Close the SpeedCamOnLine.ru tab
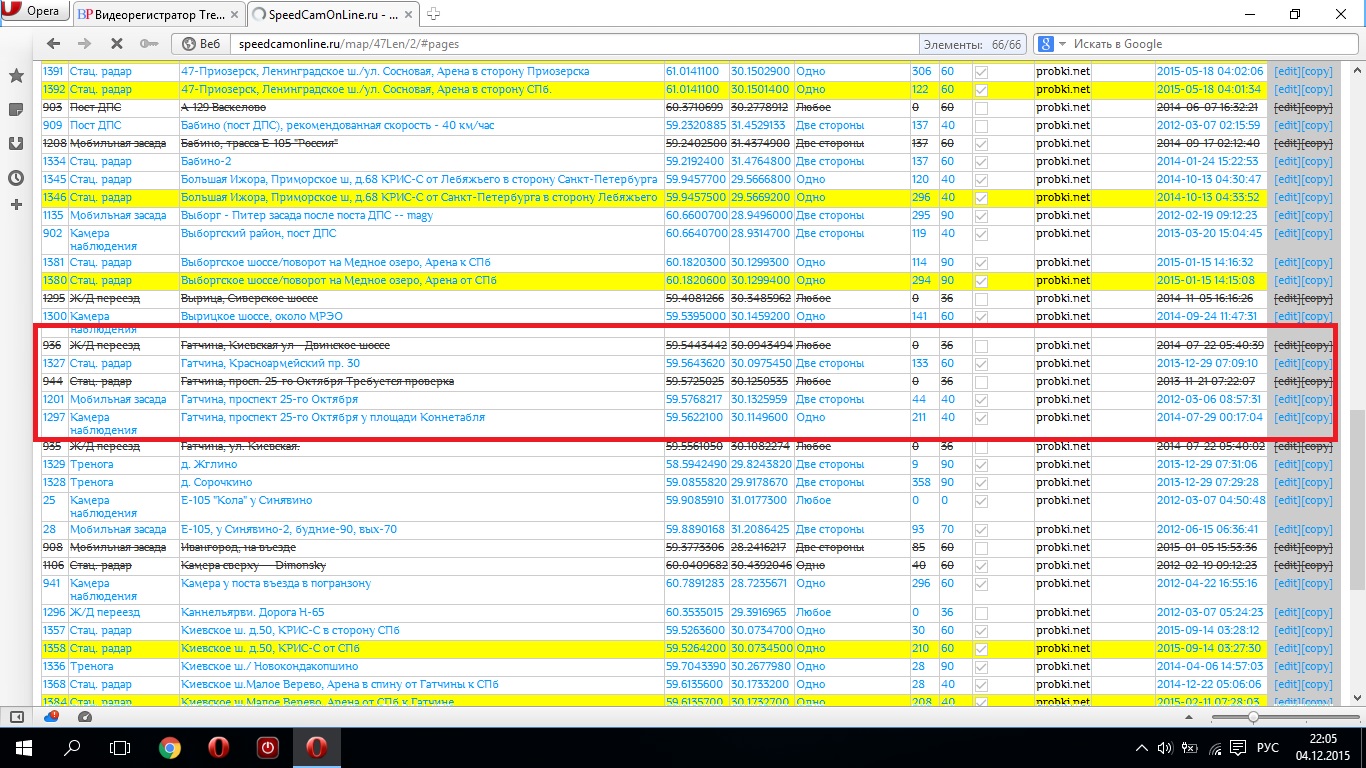The width and height of the screenshot is (1366, 768). click(408, 14)
